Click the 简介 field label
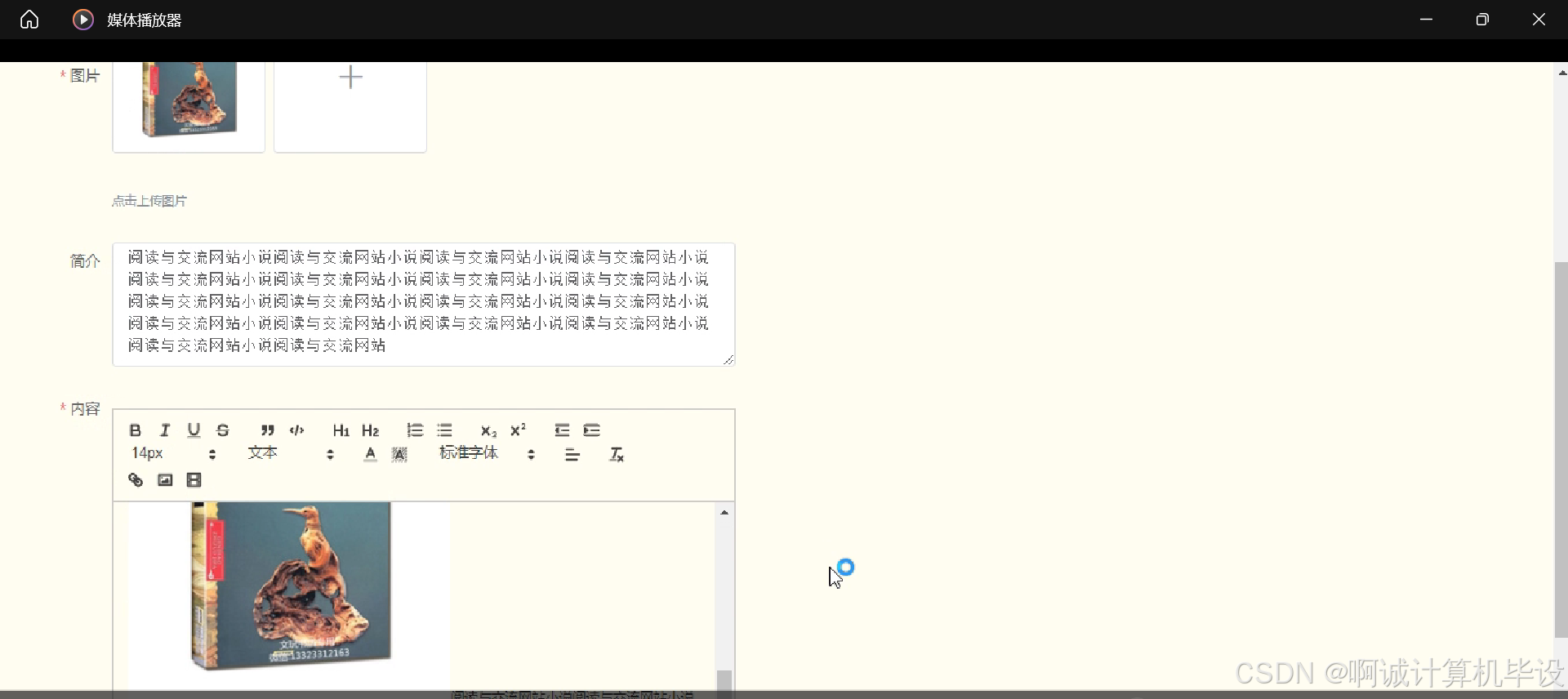Viewport: 1568px width, 699px height. pyautogui.click(x=85, y=261)
